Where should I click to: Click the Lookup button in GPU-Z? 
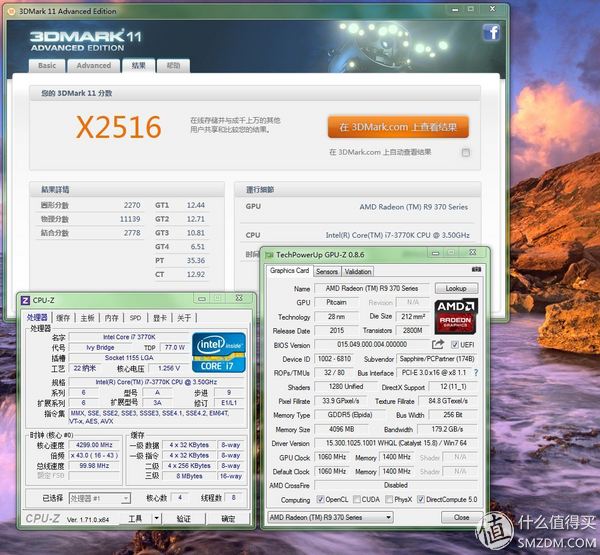click(456, 288)
